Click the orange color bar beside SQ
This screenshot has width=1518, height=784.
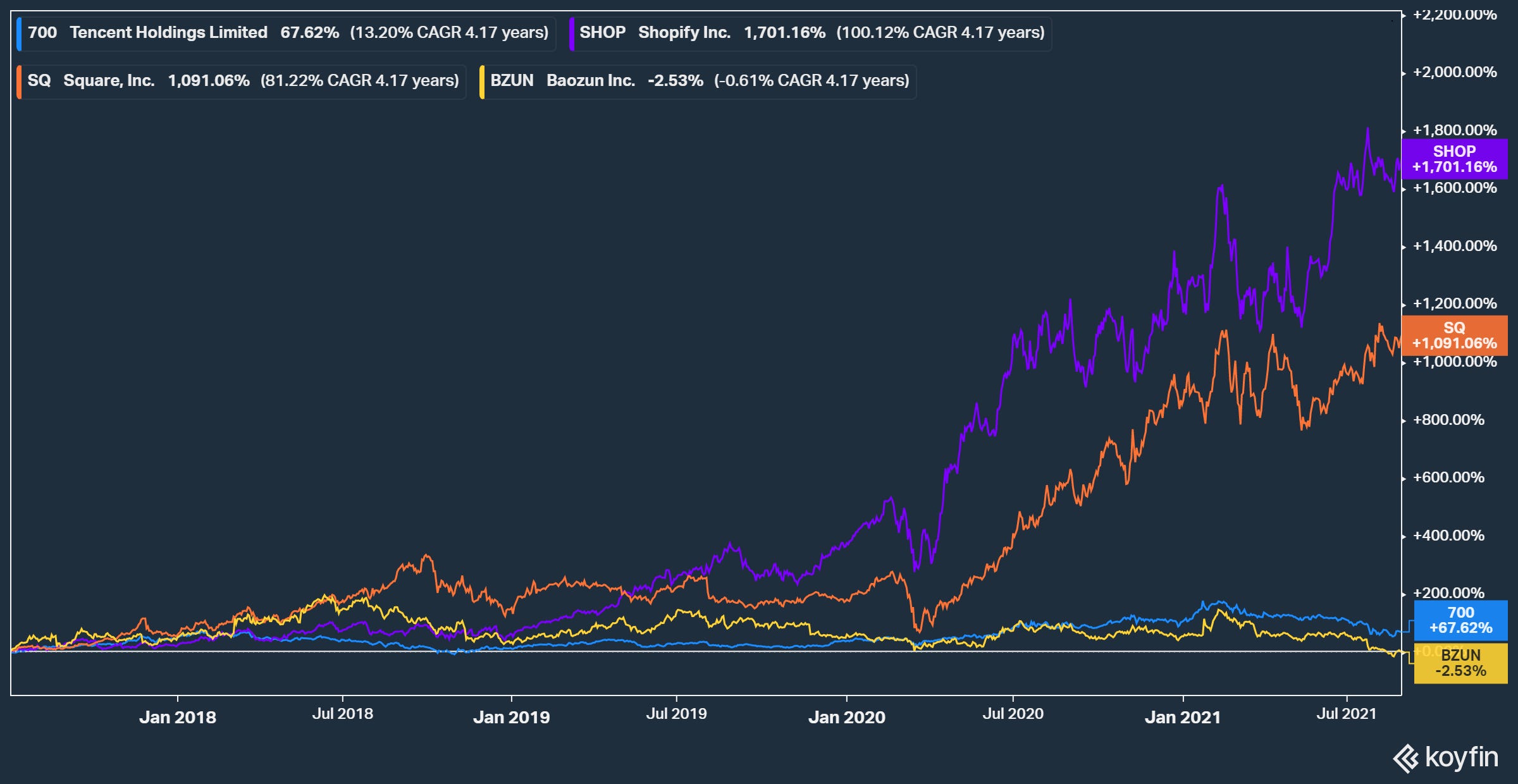tap(19, 81)
